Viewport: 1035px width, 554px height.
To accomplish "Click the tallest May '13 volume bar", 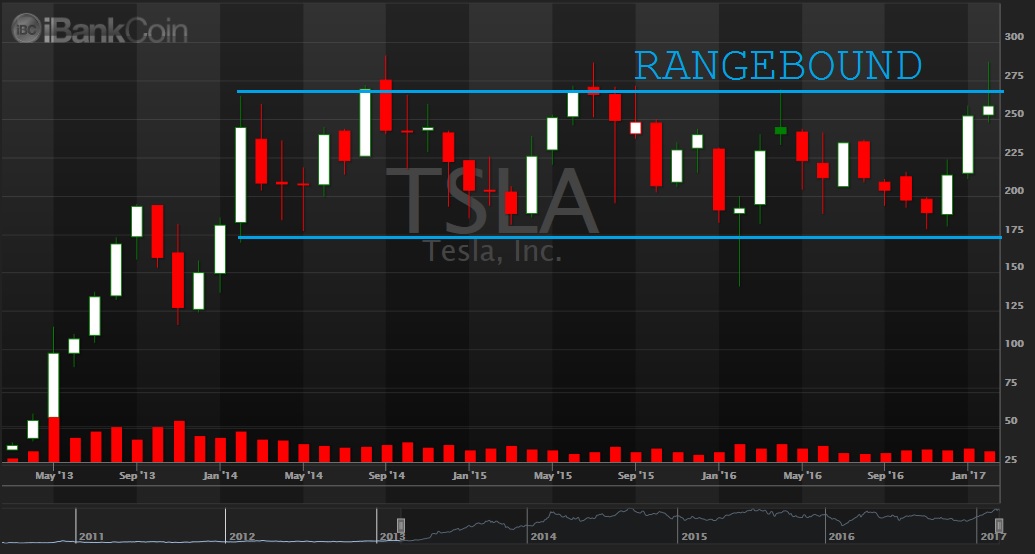I will coord(53,440).
